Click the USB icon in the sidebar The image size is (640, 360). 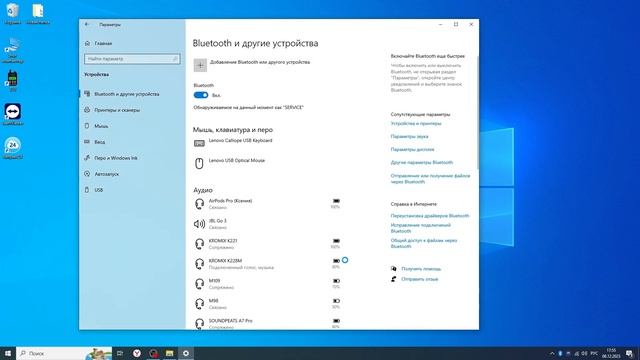coord(87,190)
